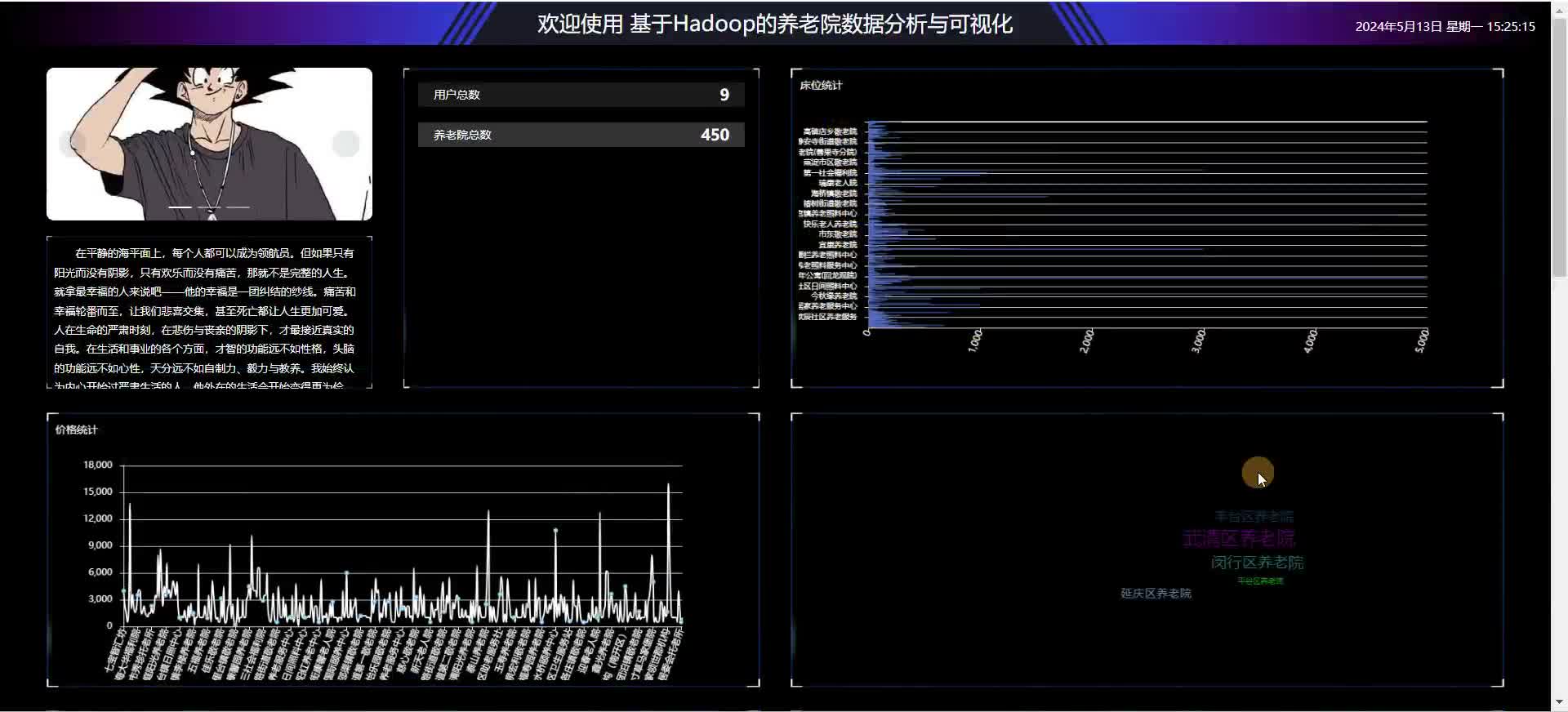Click the carousel next arrow on the image

pyautogui.click(x=345, y=144)
